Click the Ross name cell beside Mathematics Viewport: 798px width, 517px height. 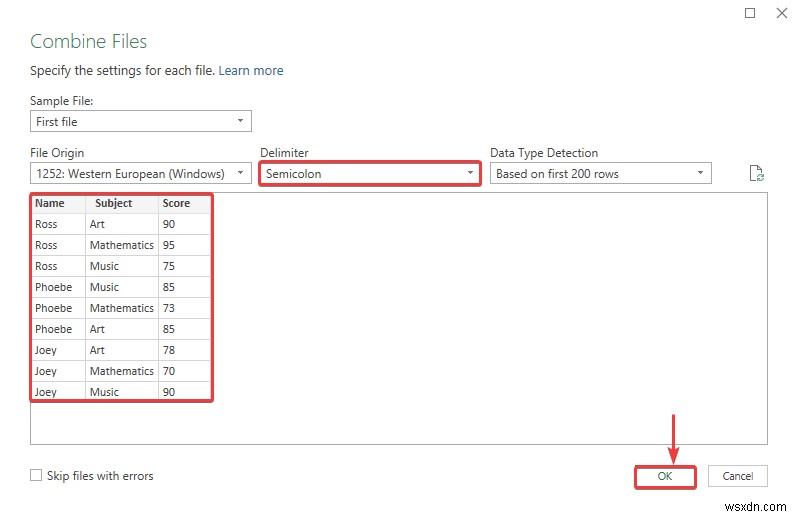(58, 245)
